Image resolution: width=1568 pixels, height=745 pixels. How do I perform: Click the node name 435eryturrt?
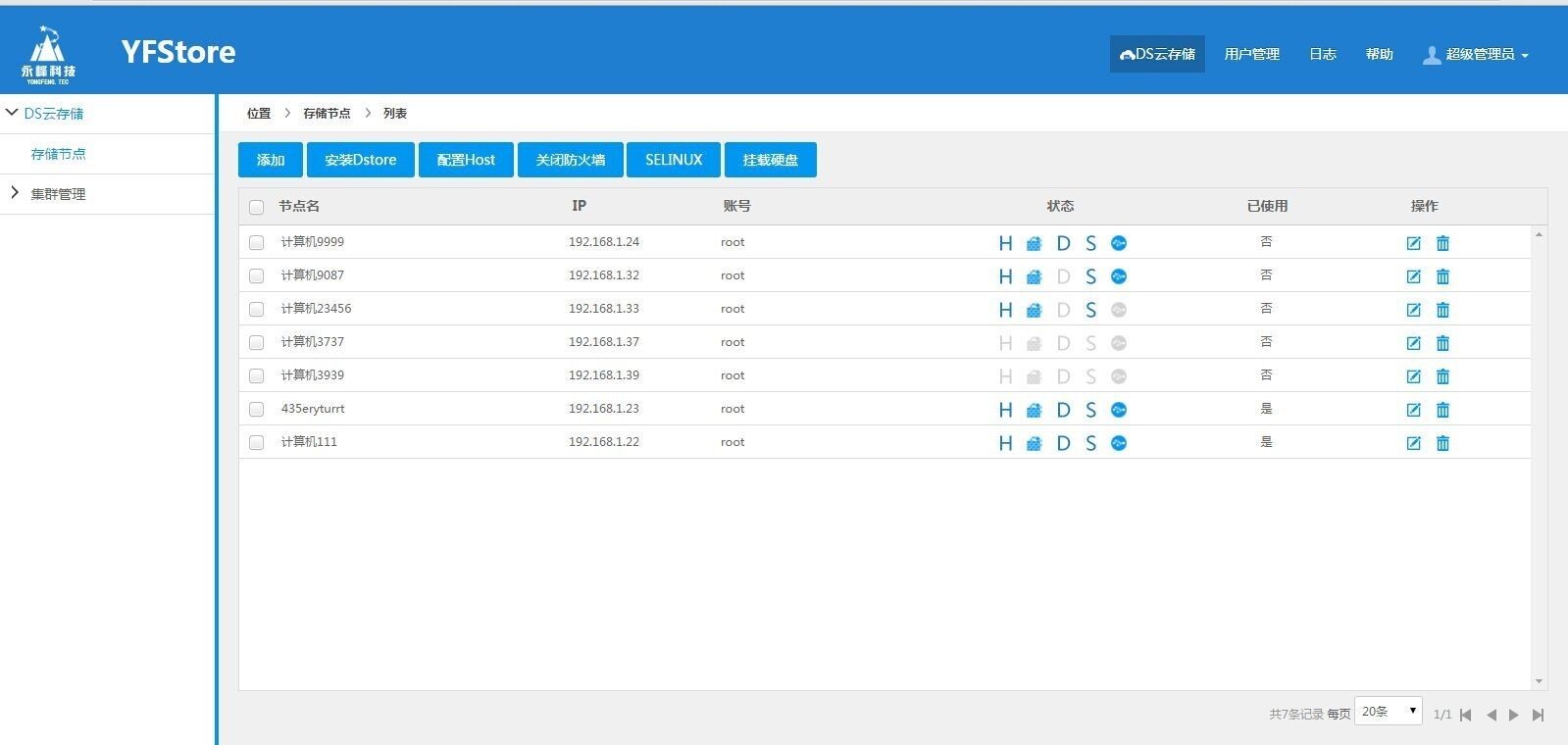pyautogui.click(x=313, y=409)
